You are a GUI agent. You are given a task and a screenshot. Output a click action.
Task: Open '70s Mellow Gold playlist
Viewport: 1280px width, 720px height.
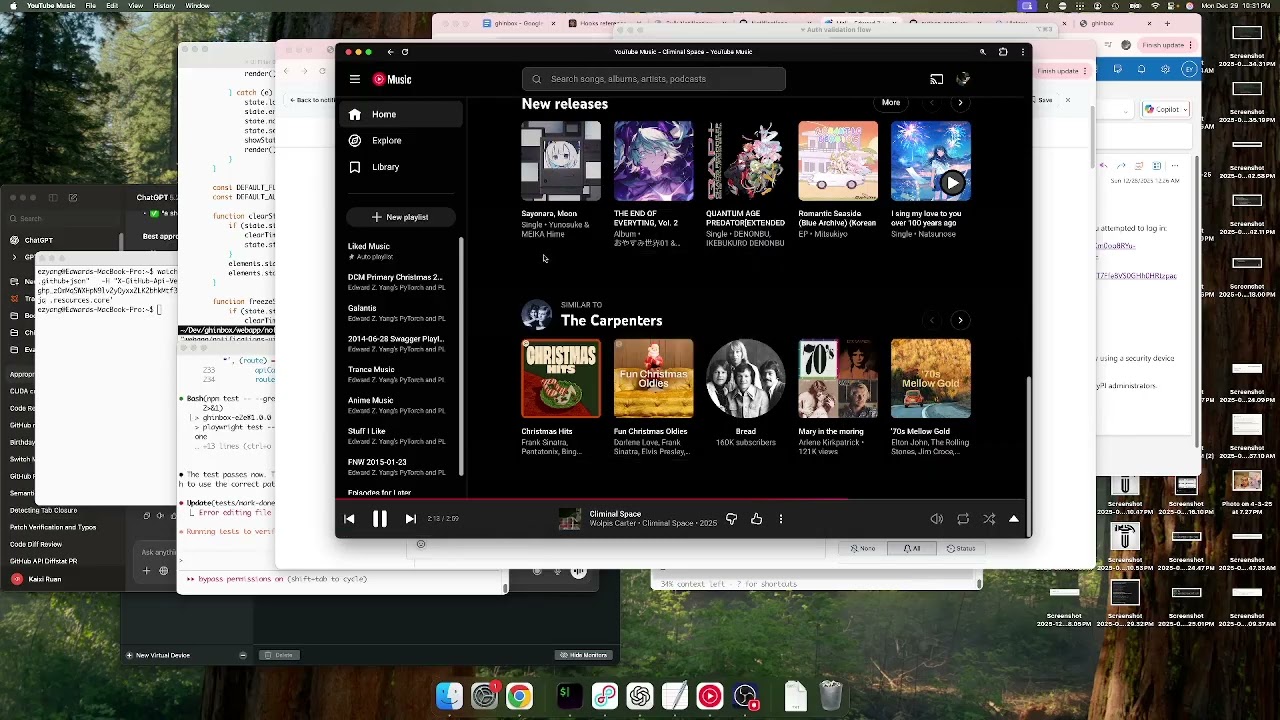[930, 378]
